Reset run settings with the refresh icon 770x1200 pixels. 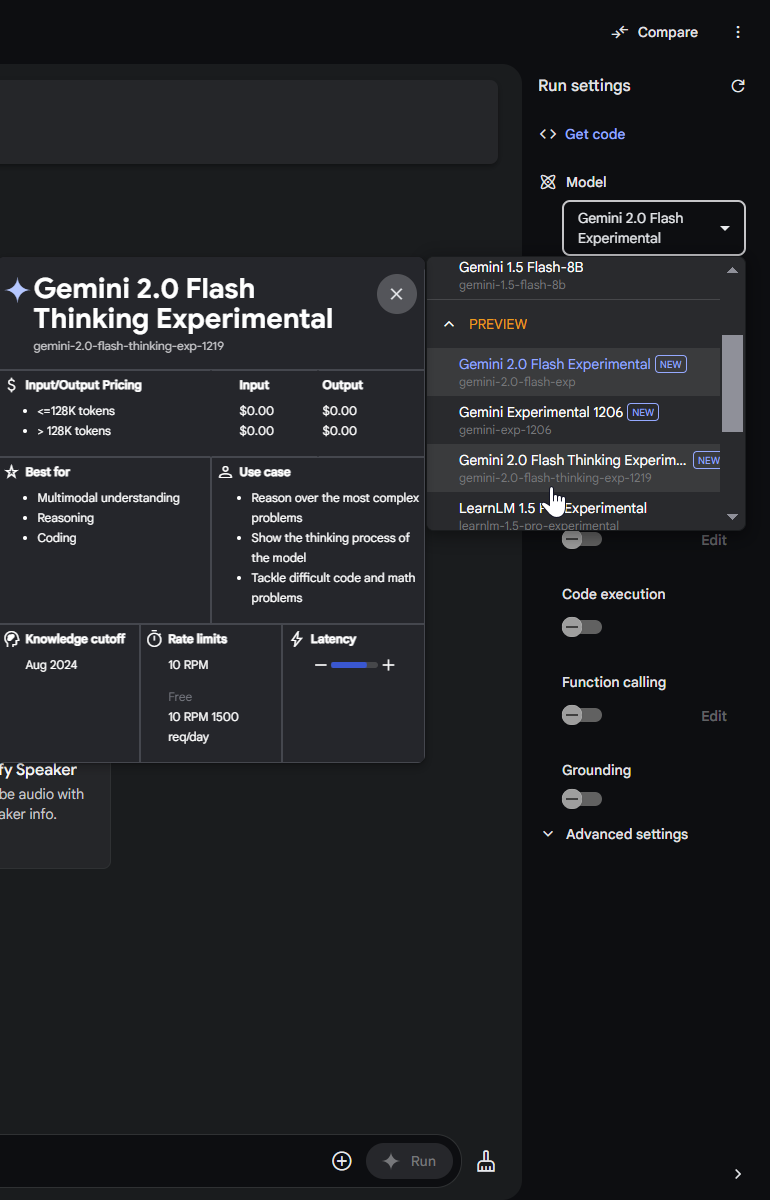tap(738, 86)
